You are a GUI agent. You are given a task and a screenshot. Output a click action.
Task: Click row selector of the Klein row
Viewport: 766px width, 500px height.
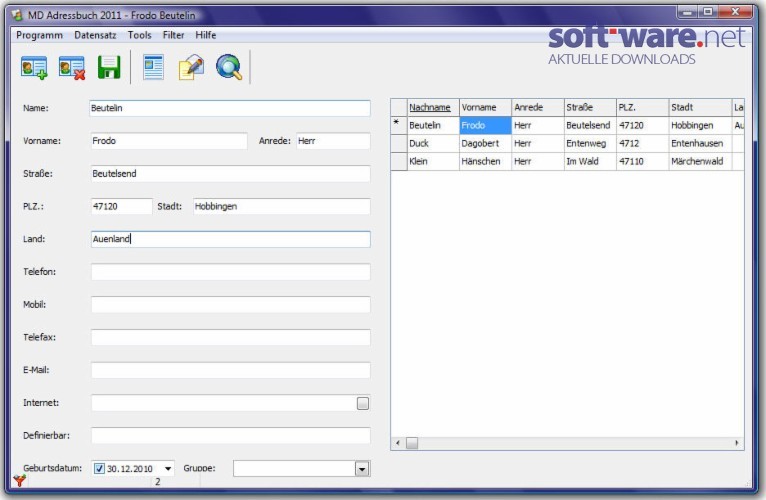[x=399, y=162]
